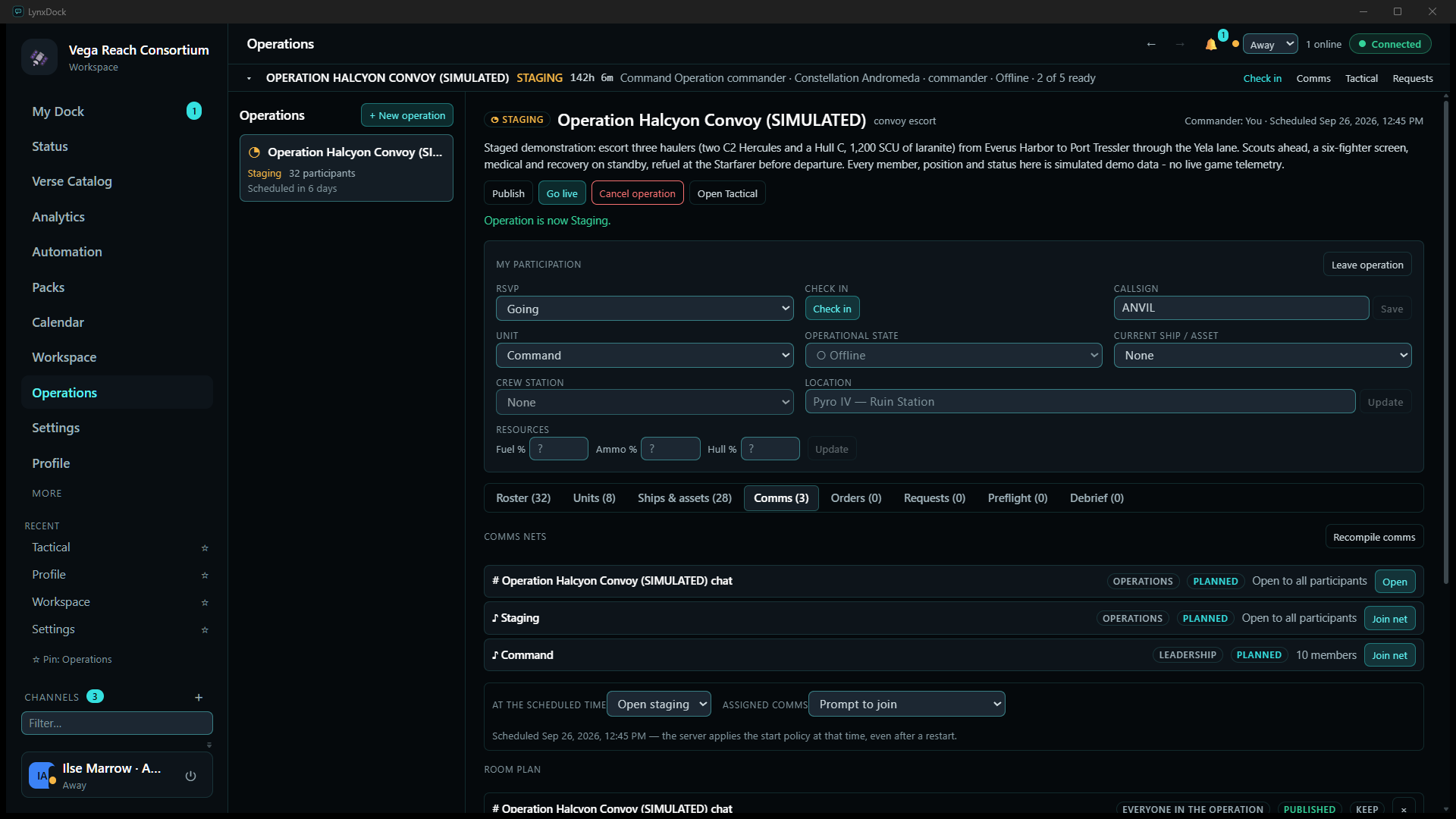Click the Cancel operation button
The width and height of the screenshot is (1456, 819).
point(637,193)
